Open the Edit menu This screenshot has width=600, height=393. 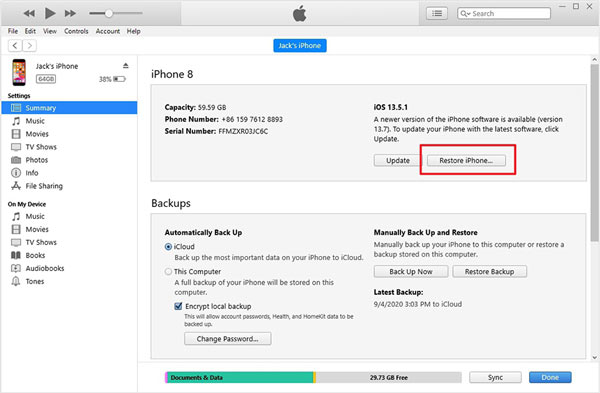[30, 31]
